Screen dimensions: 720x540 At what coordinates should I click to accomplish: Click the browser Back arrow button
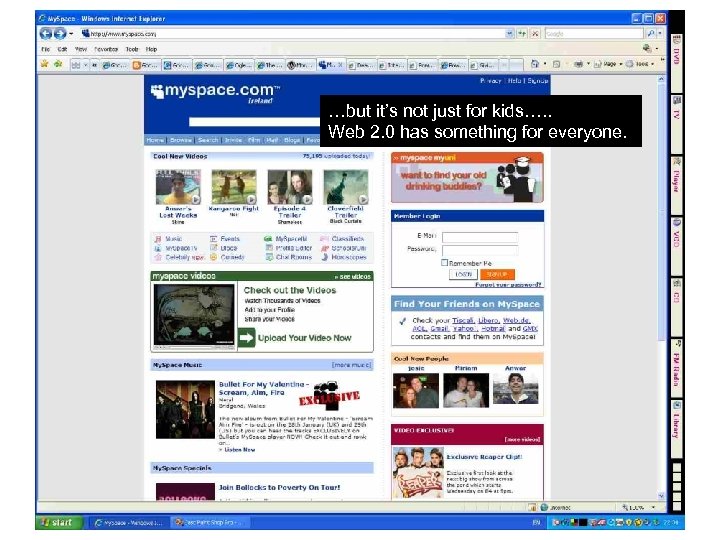(45, 34)
